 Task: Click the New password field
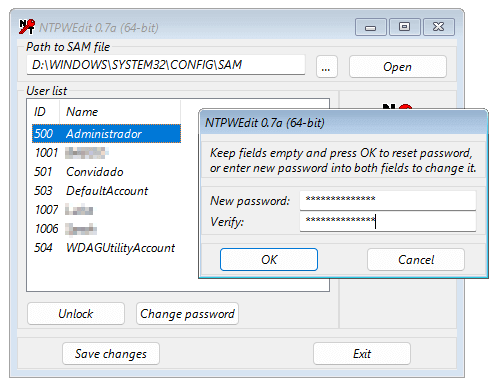pyautogui.click(x=388, y=200)
